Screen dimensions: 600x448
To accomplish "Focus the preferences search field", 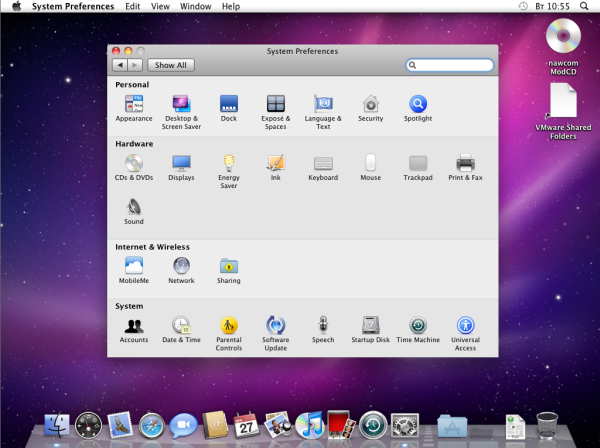I will click(450, 65).
